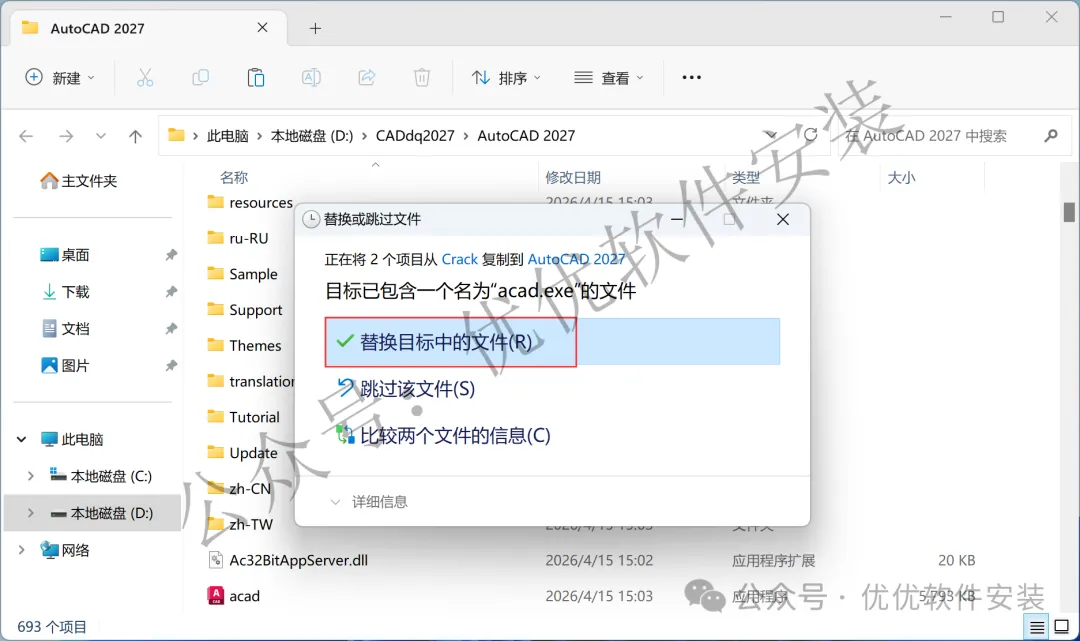1080x641 pixels.
Task: Open a new tab with plus button
Action: point(315,28)
